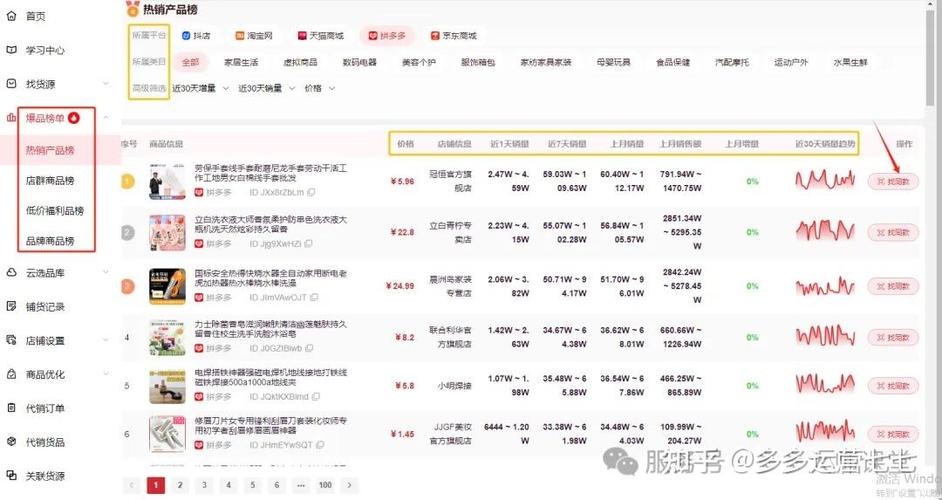Open 云选品库 cloud icon in sidebar

pyautogui.click(x=11, y=273)
